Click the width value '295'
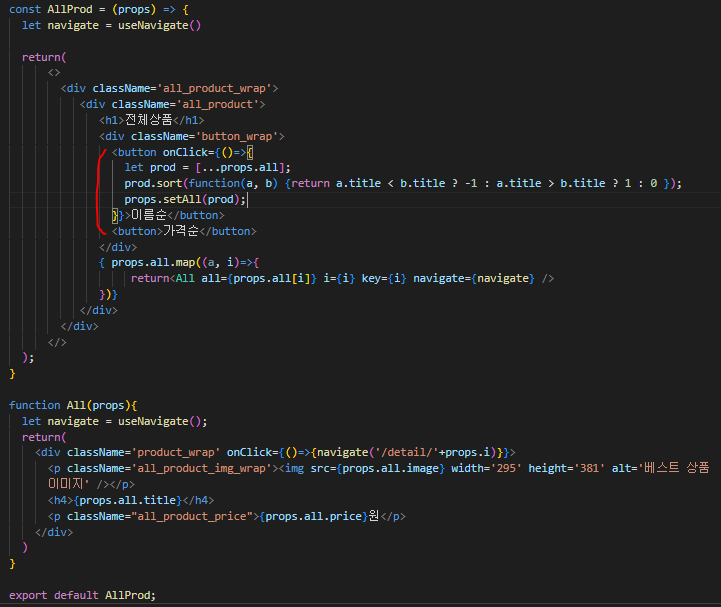The height and width of the screenshot is (607, 721). 506,468
